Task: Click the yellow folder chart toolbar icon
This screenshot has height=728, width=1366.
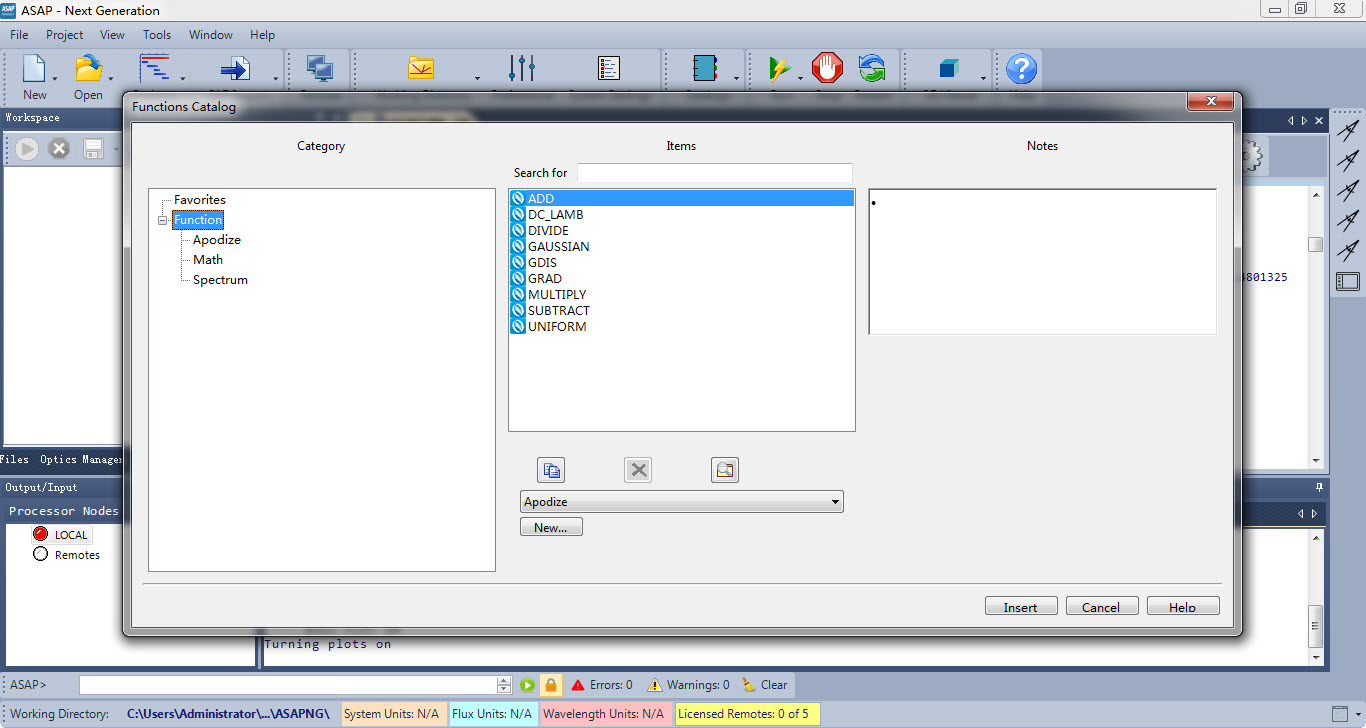Action: coord(421,69)
